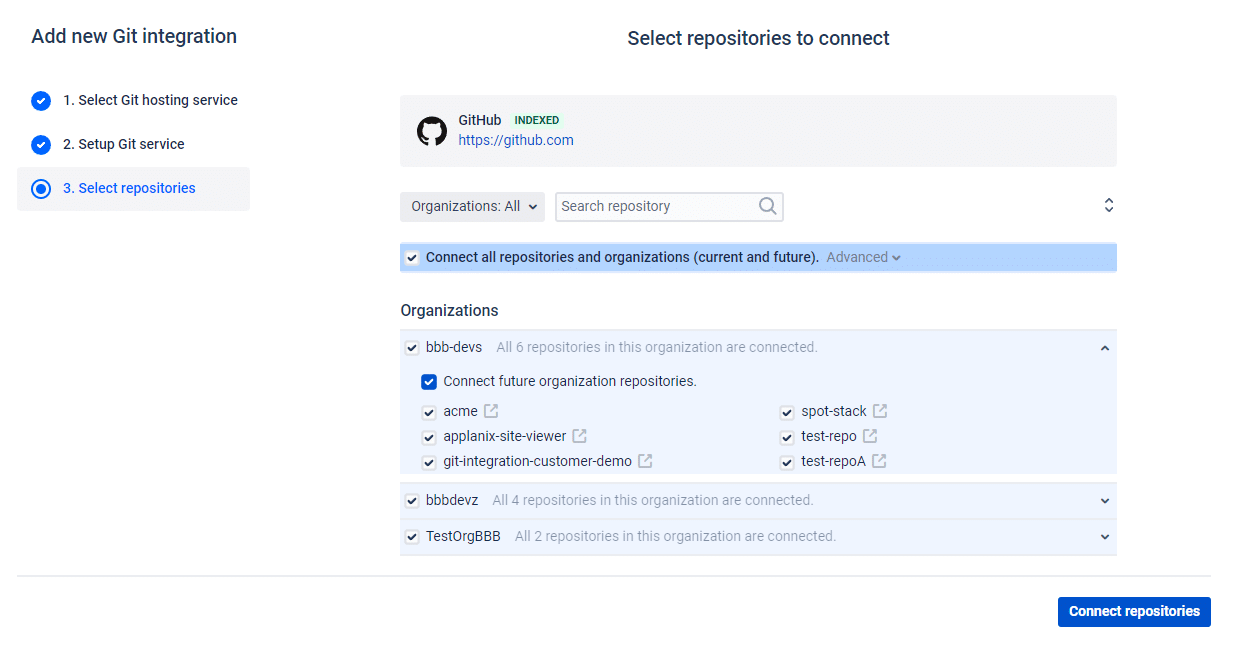Toggle Connect all repositories and organizations checkbox
This screenshot has height=645, width=1239.
pos(412,258)
